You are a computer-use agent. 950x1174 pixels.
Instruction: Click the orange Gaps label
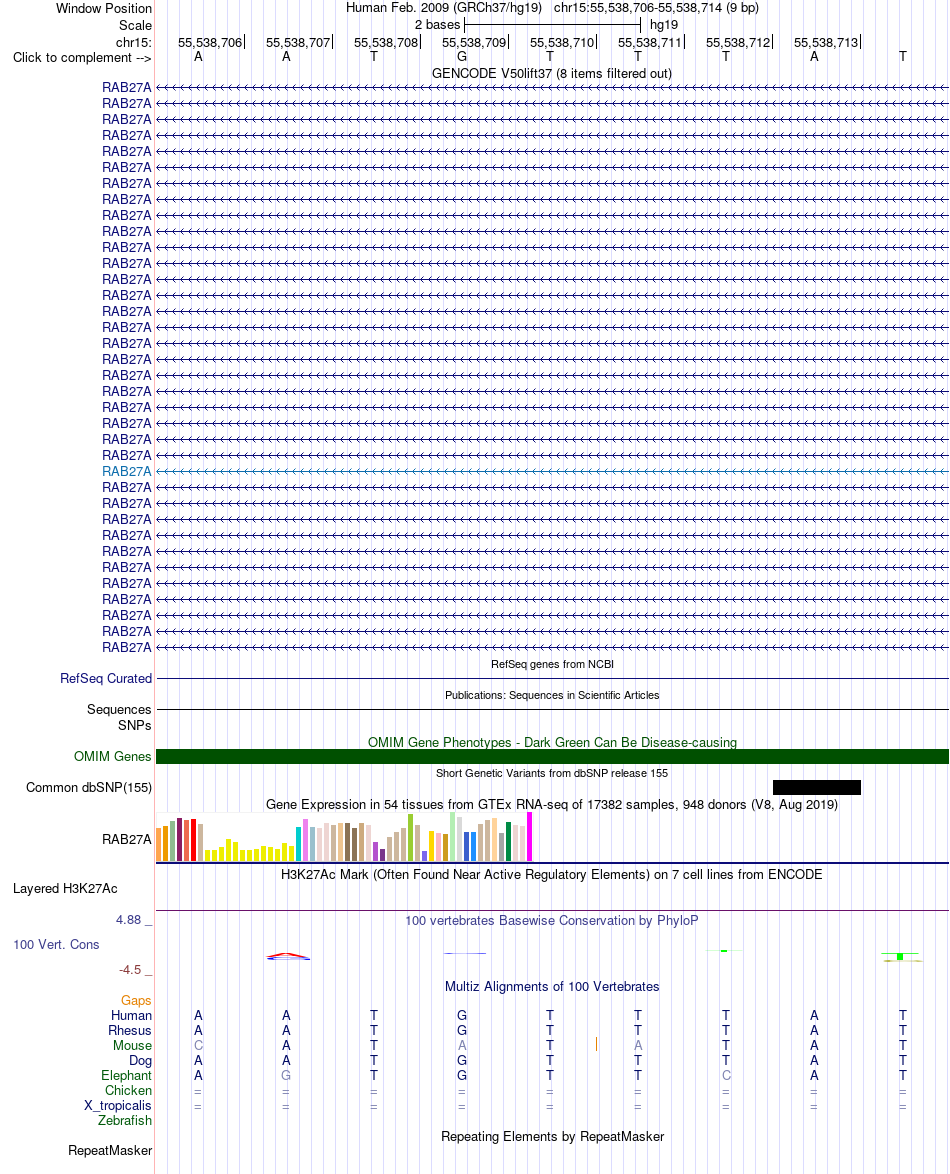click(136, 1000)
